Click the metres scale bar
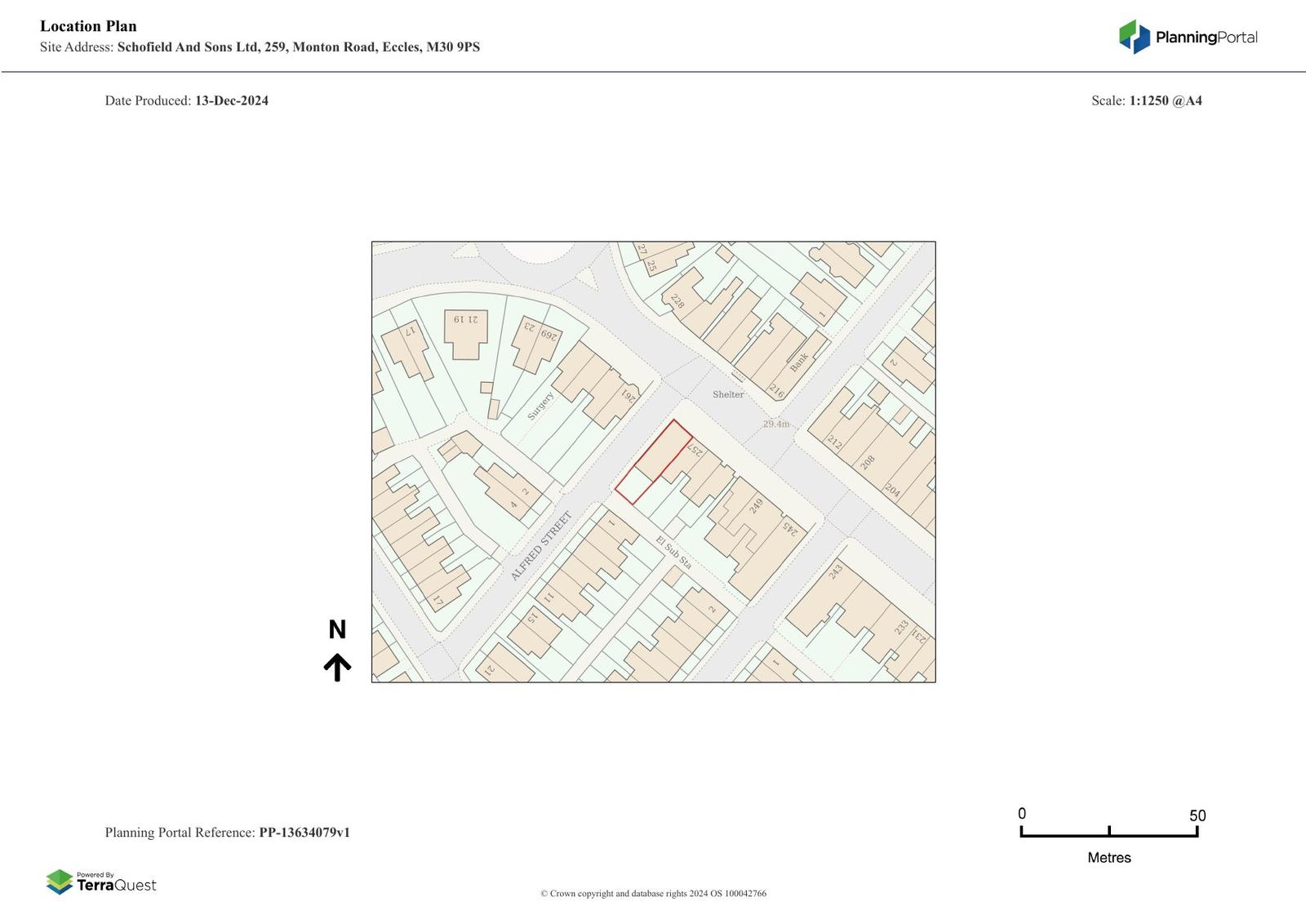 tap(1108, 832)
